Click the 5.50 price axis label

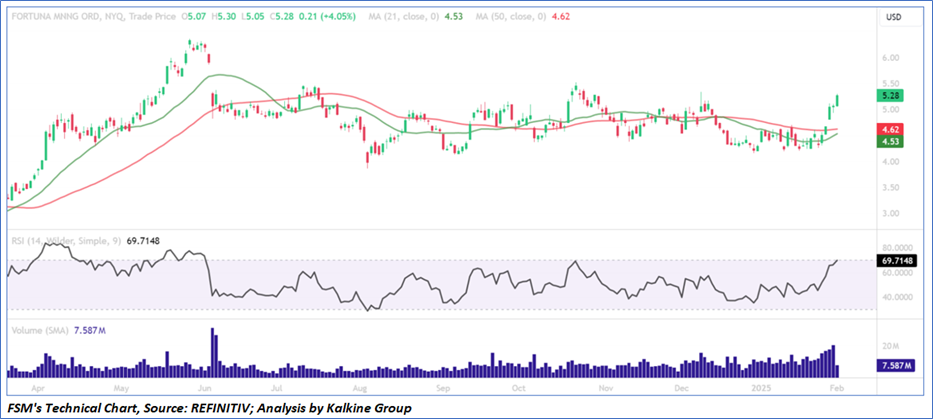pos(891,84)
